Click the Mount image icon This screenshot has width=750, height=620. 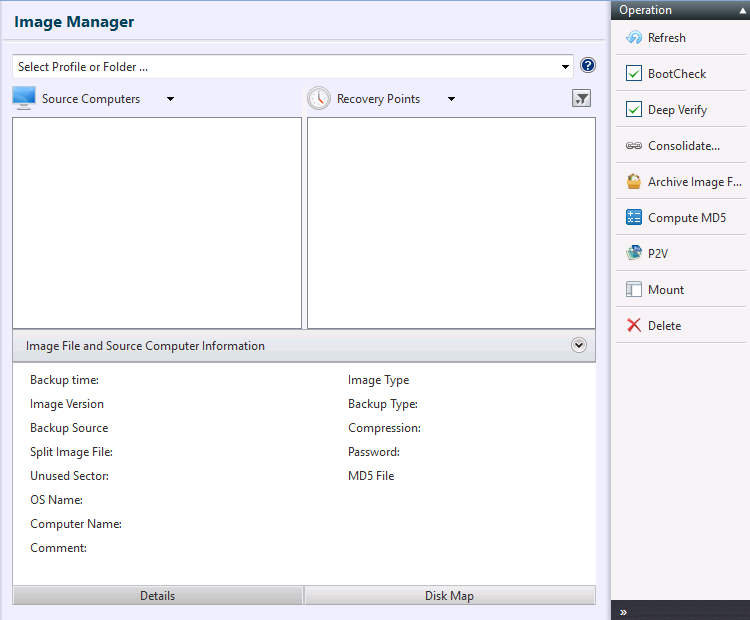pos(633,290)
